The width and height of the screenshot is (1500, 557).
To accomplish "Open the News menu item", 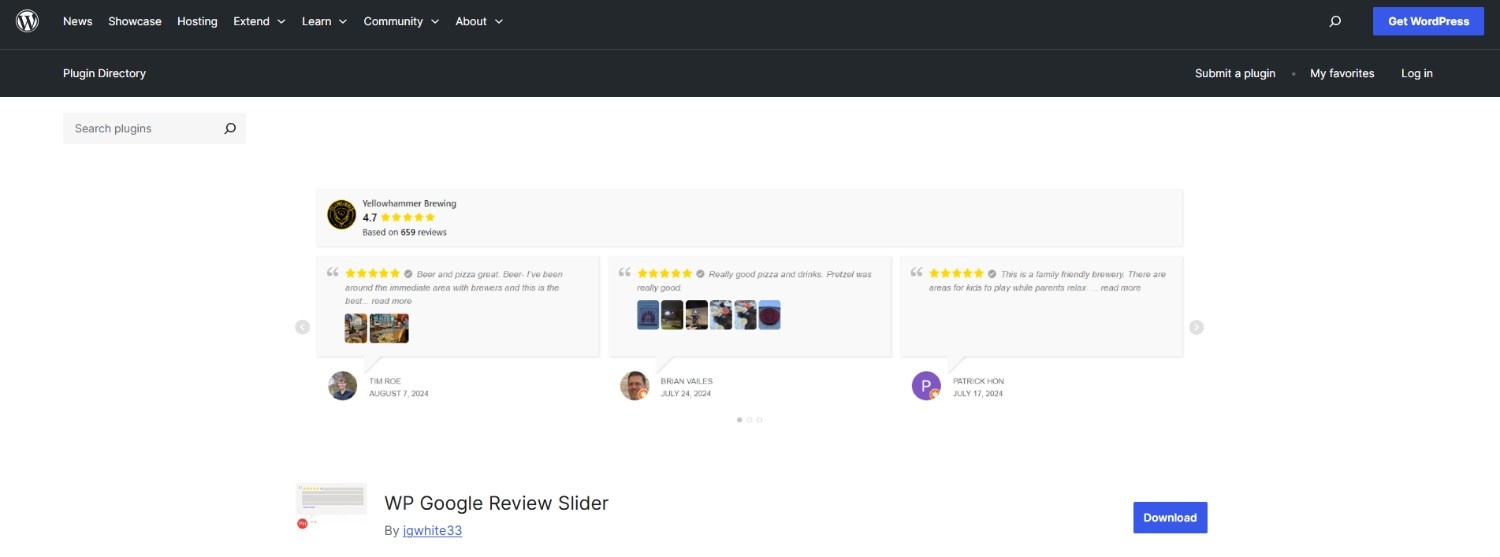I will coord(78,21).
